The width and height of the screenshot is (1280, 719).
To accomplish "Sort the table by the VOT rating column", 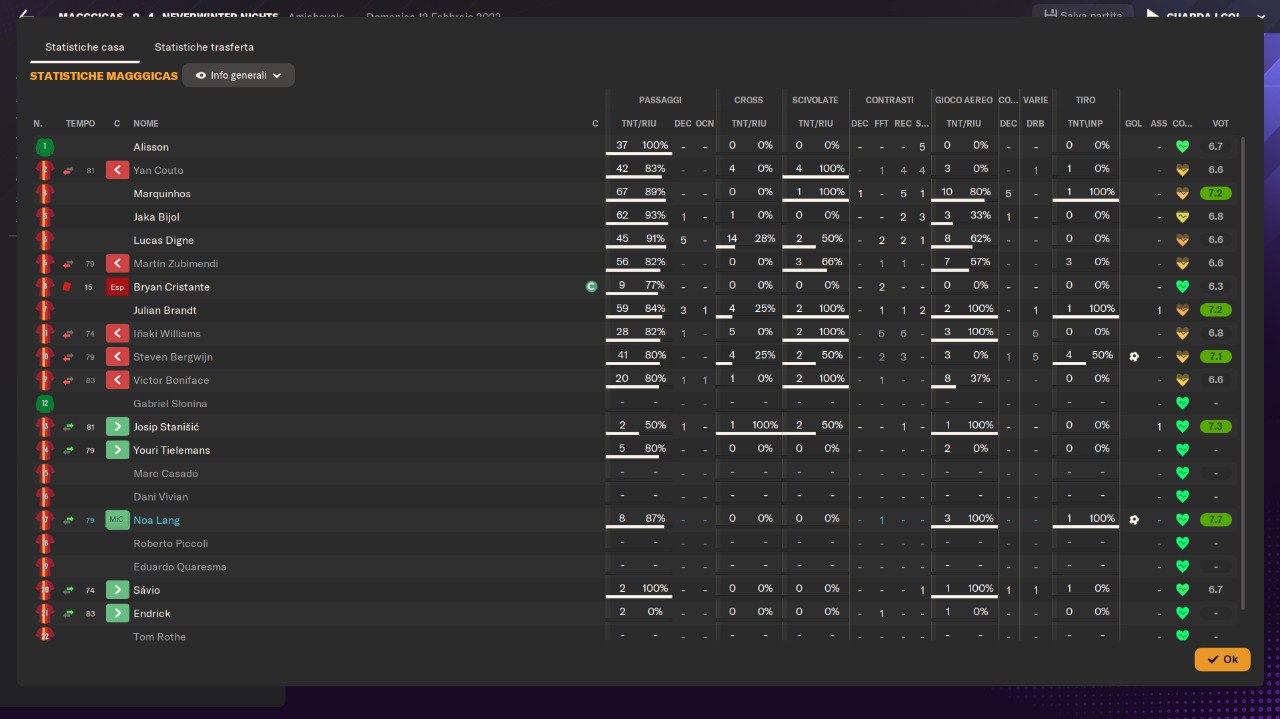I will click(x=1220, y=124).
